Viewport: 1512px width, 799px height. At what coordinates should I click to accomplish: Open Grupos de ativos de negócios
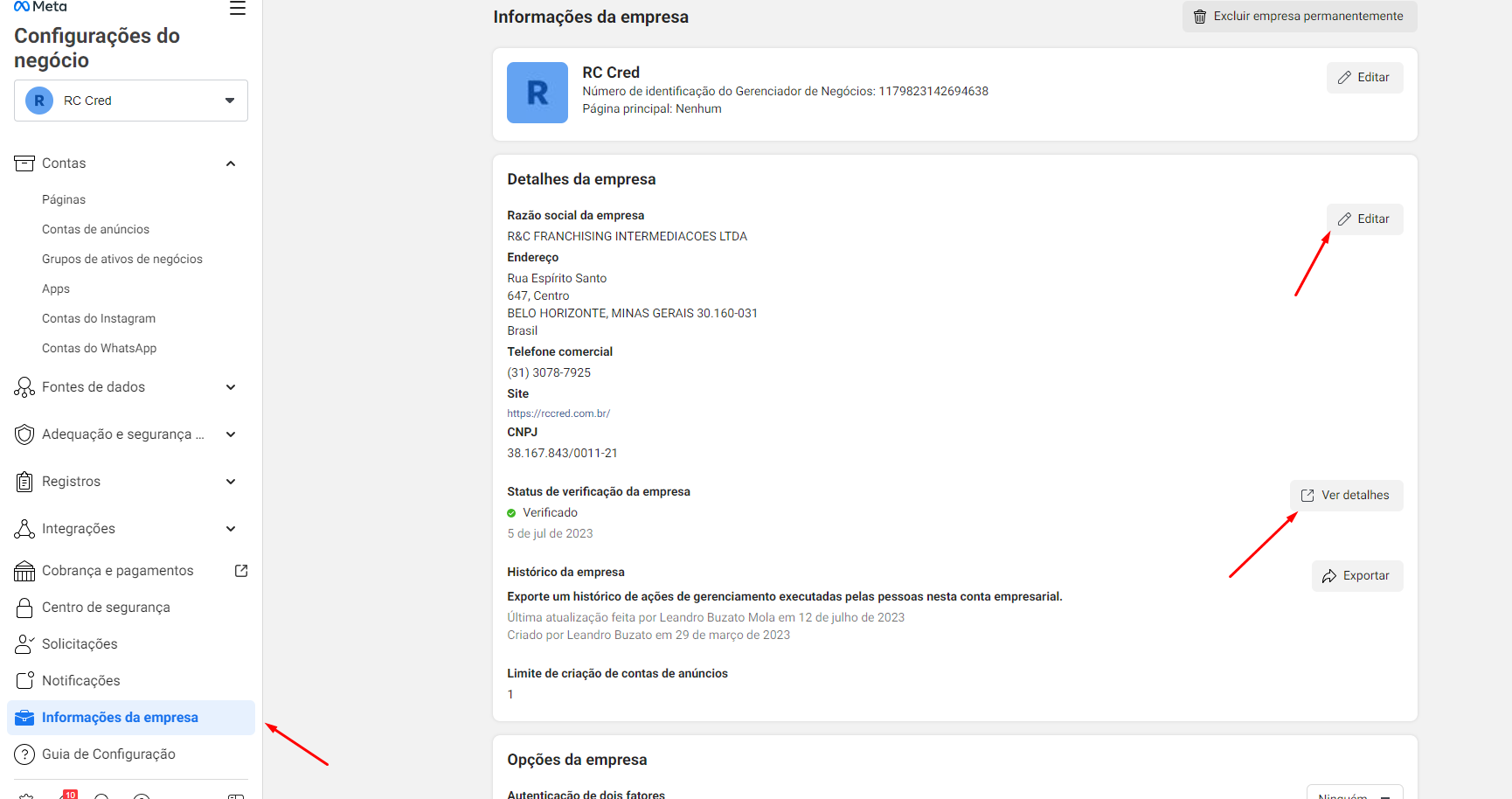tap(122, 259)
